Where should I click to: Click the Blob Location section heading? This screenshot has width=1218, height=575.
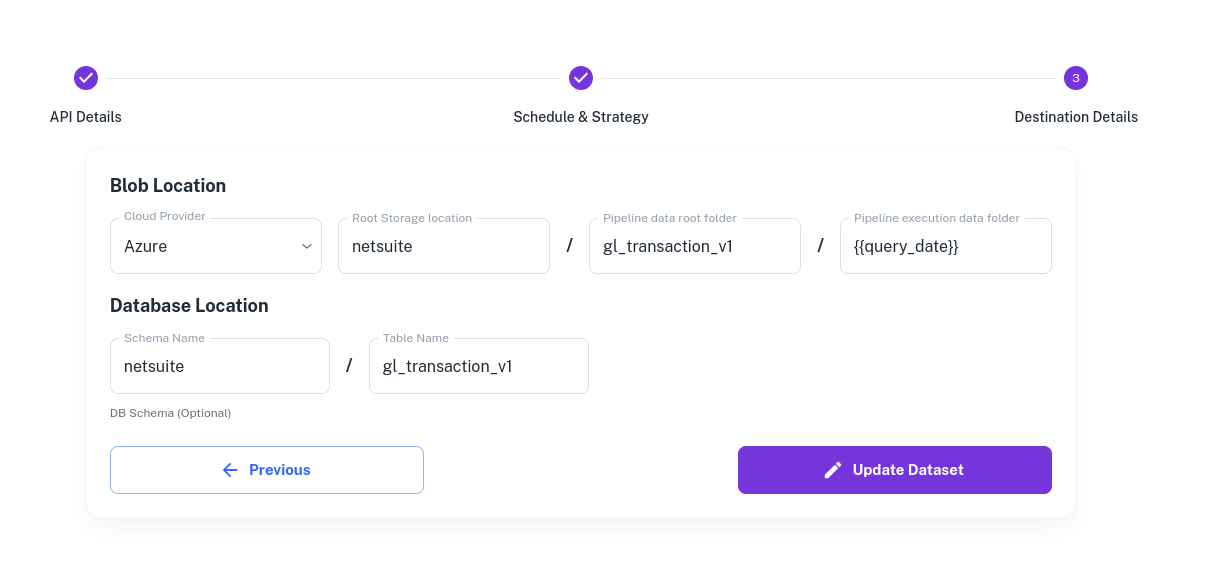click(x=168, y=186)
